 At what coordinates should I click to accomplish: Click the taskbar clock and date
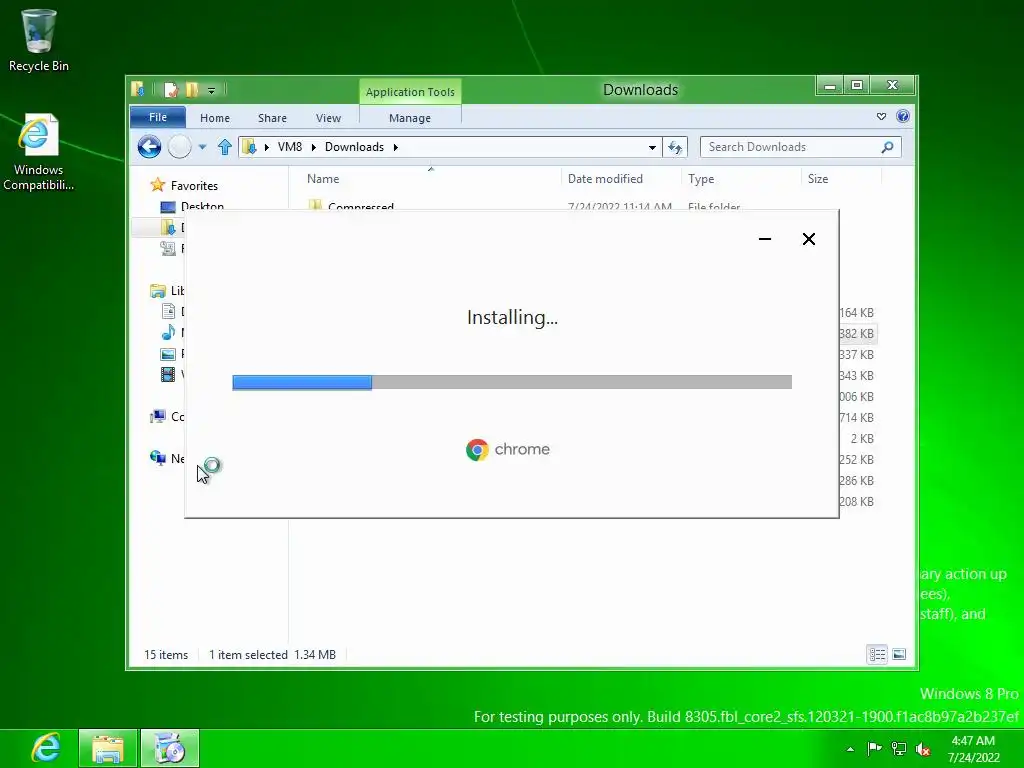(x=973, y=749)
